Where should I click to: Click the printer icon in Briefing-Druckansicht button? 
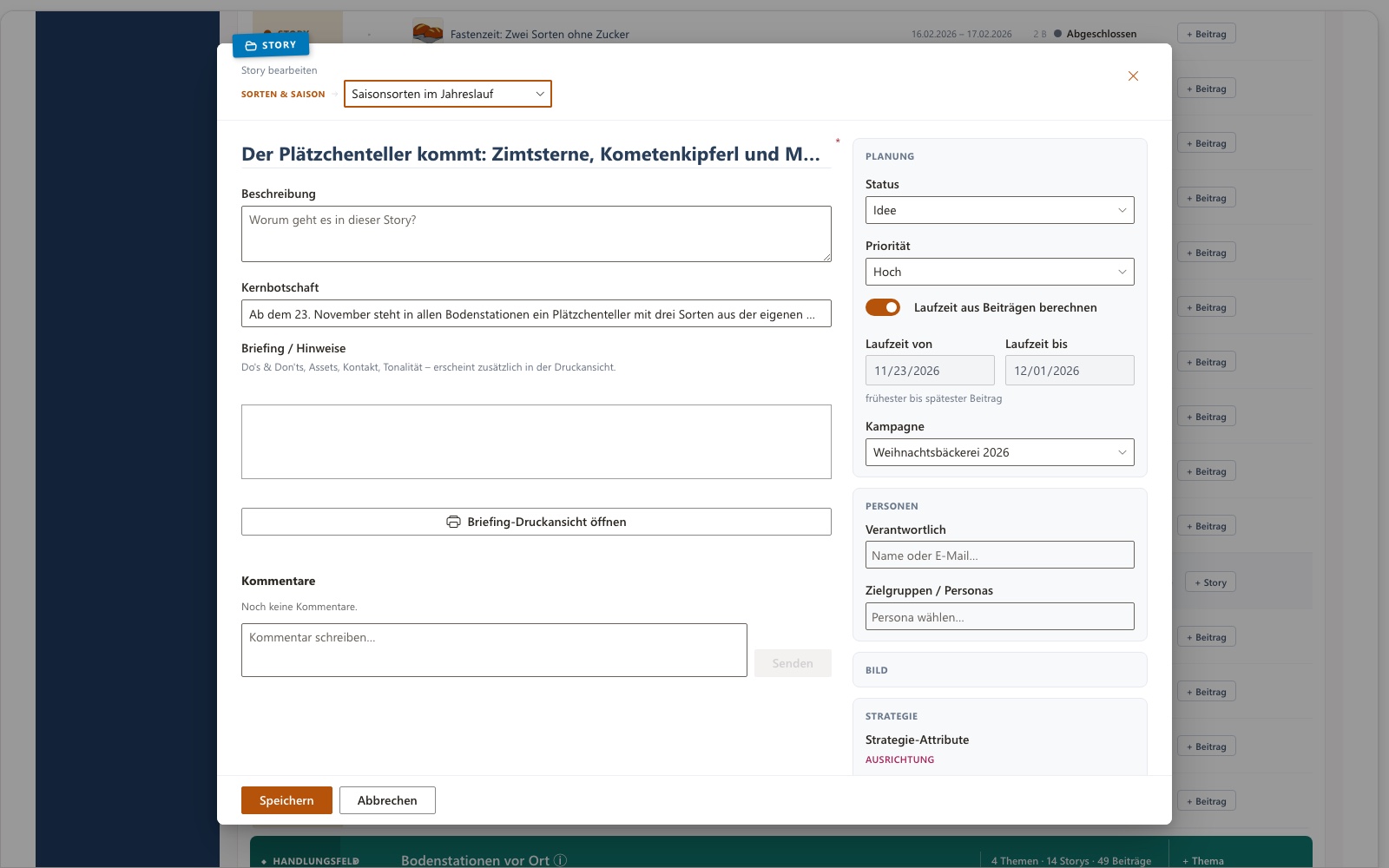(x=453, y=522)
